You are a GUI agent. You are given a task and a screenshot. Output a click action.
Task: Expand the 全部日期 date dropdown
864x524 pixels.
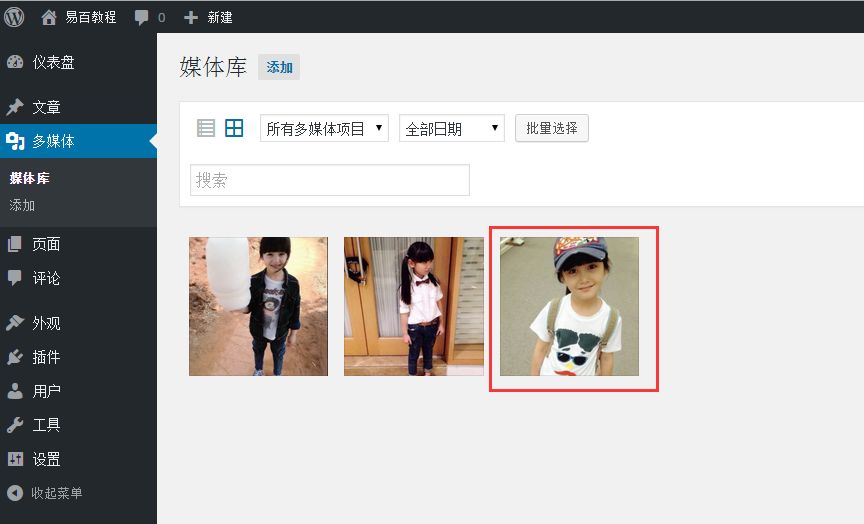[452, 128]
